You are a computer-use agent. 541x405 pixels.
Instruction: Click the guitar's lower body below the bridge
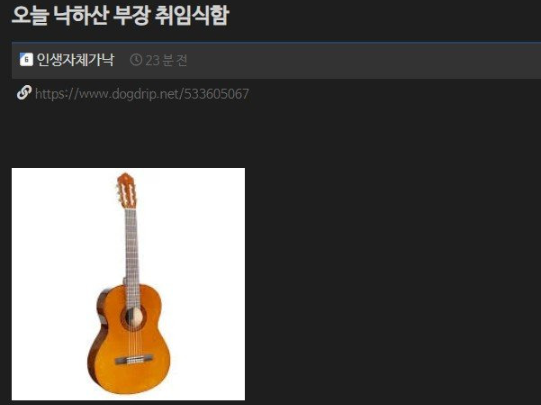(131, 379)
